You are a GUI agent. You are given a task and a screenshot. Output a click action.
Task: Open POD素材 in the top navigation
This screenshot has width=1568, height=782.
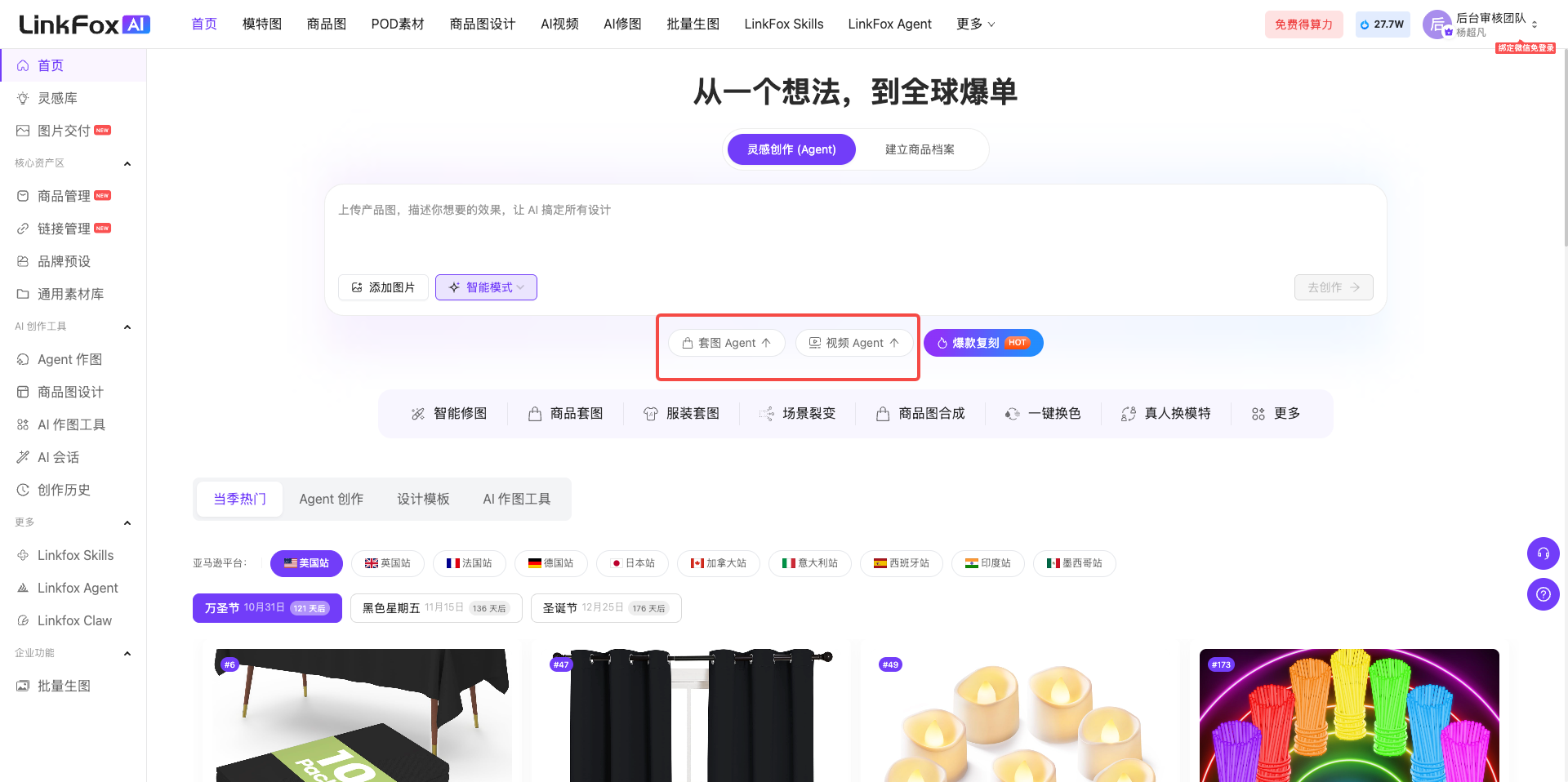click(398, 24)
